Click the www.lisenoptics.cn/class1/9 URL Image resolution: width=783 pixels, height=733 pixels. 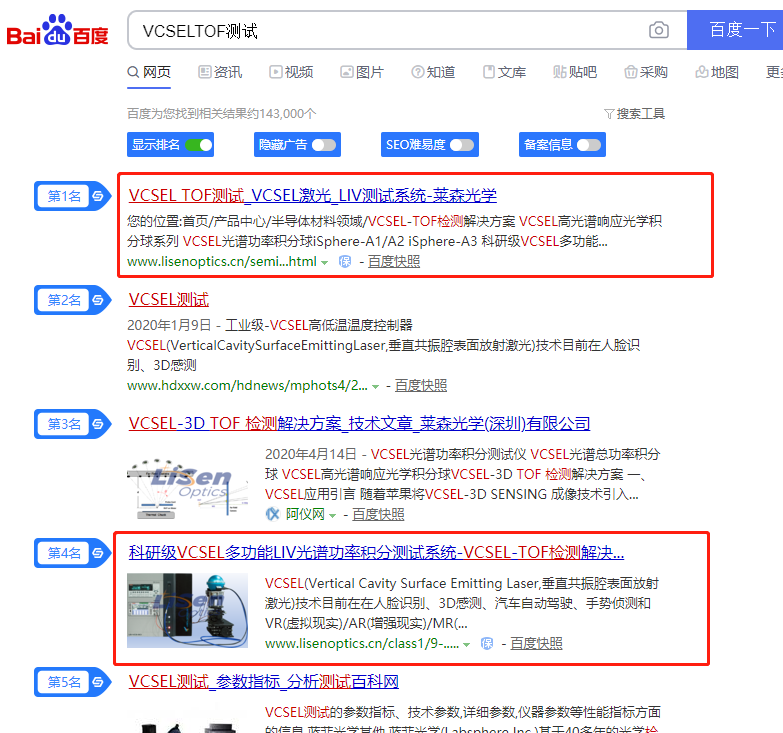click(x=362, y=644)
